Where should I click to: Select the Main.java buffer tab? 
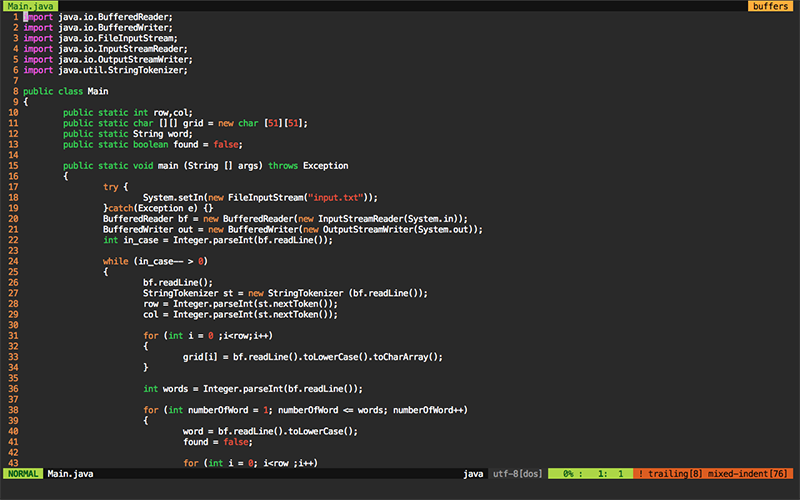tap(30, 6)
